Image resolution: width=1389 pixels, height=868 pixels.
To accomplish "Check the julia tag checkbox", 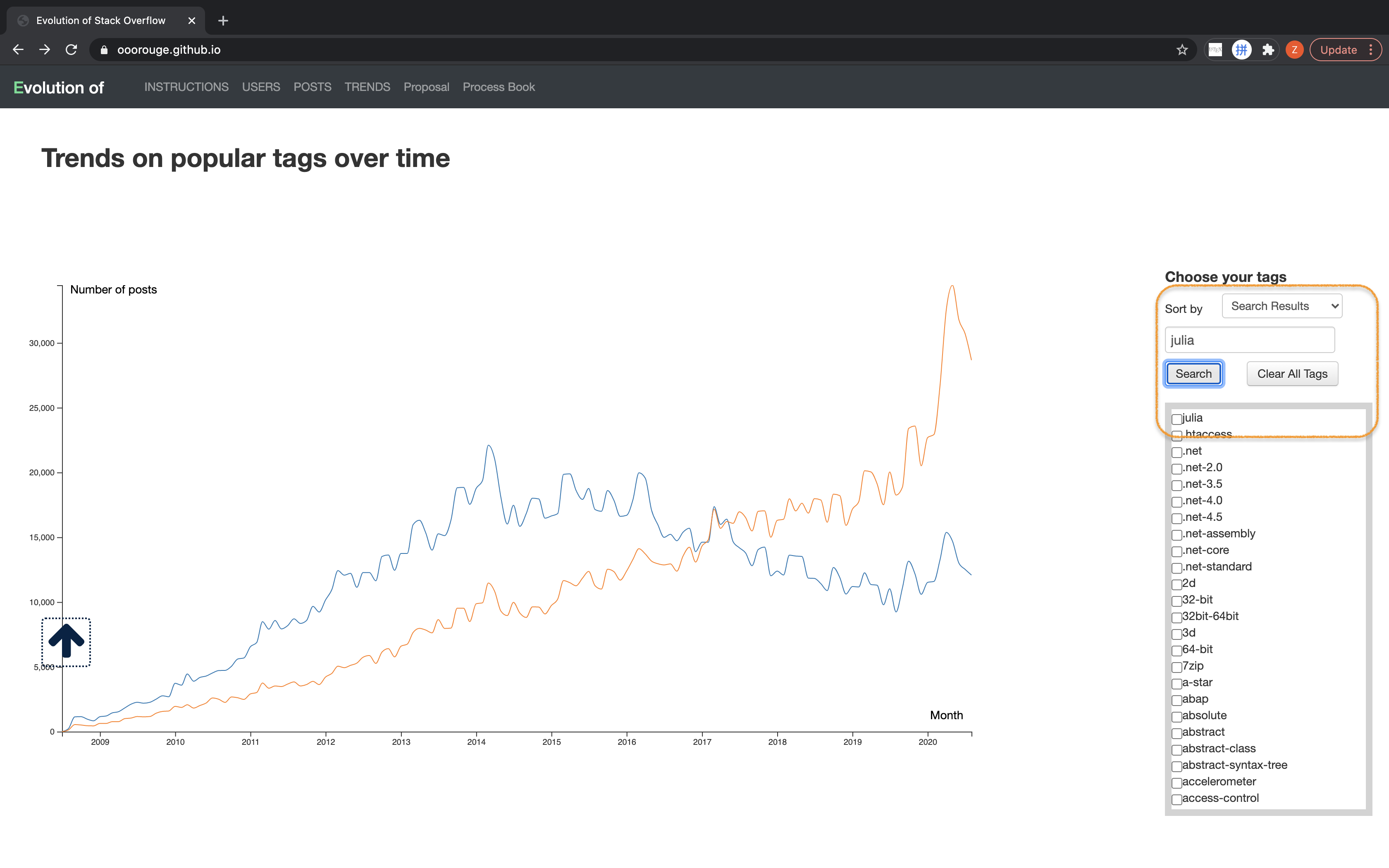I will pyautogui.click(x=1177, y=419).
